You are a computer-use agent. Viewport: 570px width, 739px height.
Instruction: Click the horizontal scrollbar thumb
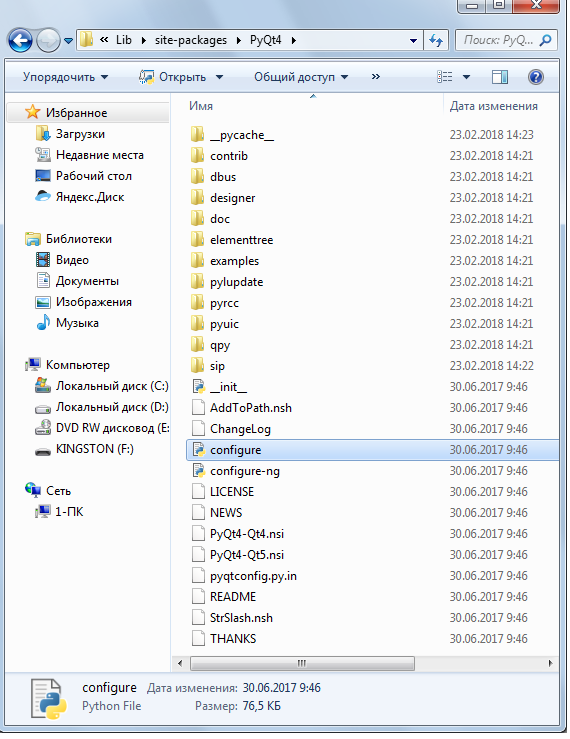tap(302, 663)
